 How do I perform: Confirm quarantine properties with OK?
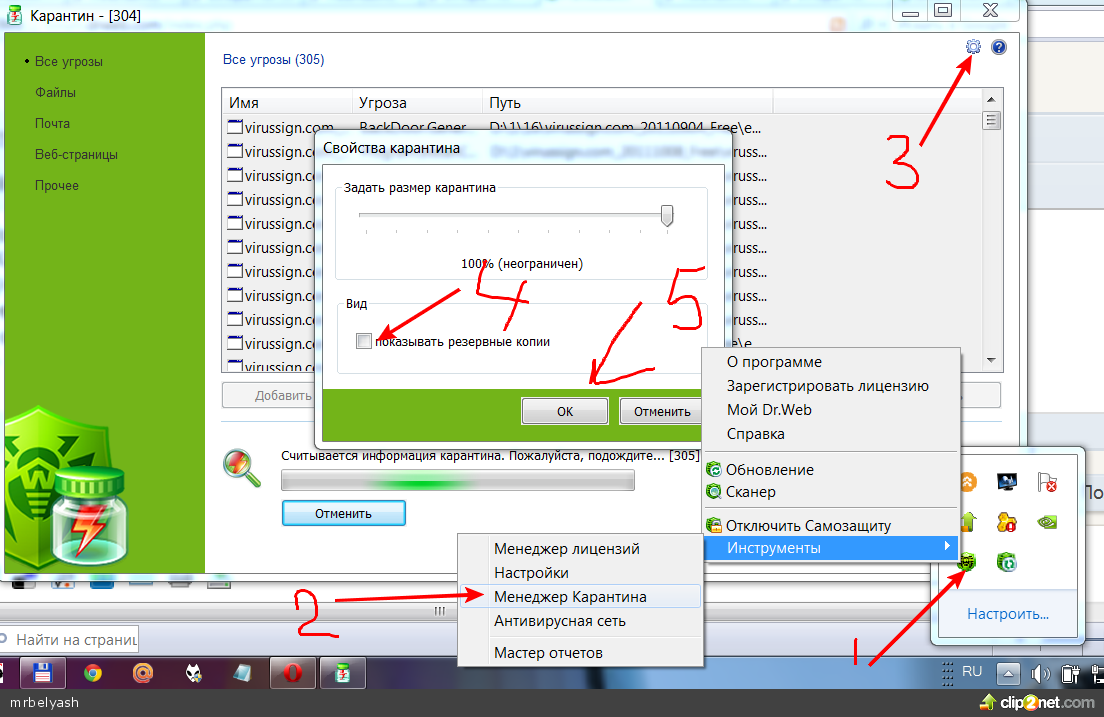[565, 411]
